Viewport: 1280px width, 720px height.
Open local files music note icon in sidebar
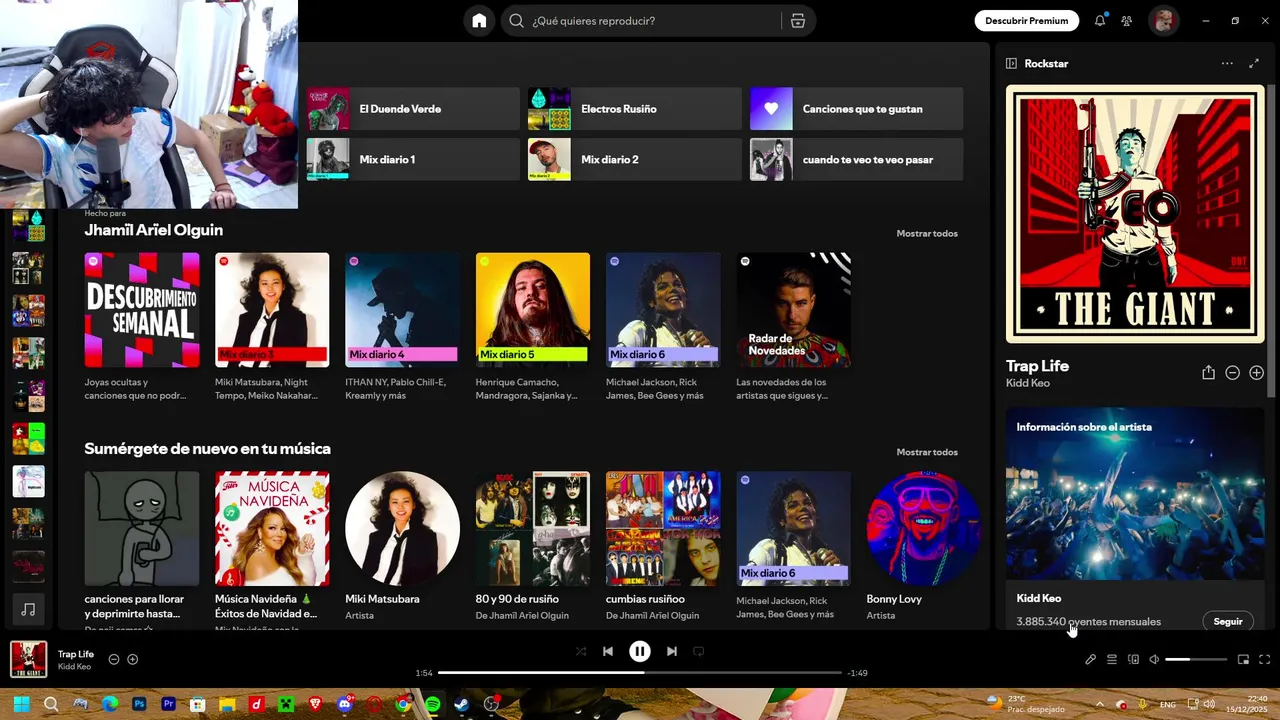[x=28, y=609]
